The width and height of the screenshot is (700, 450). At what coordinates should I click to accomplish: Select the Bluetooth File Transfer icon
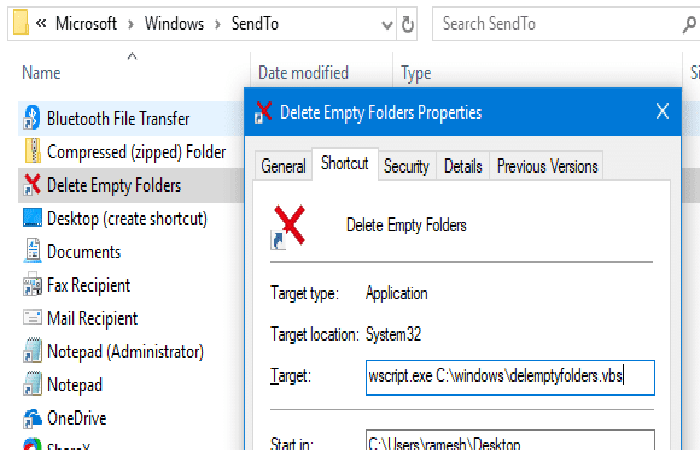point(32,118)
